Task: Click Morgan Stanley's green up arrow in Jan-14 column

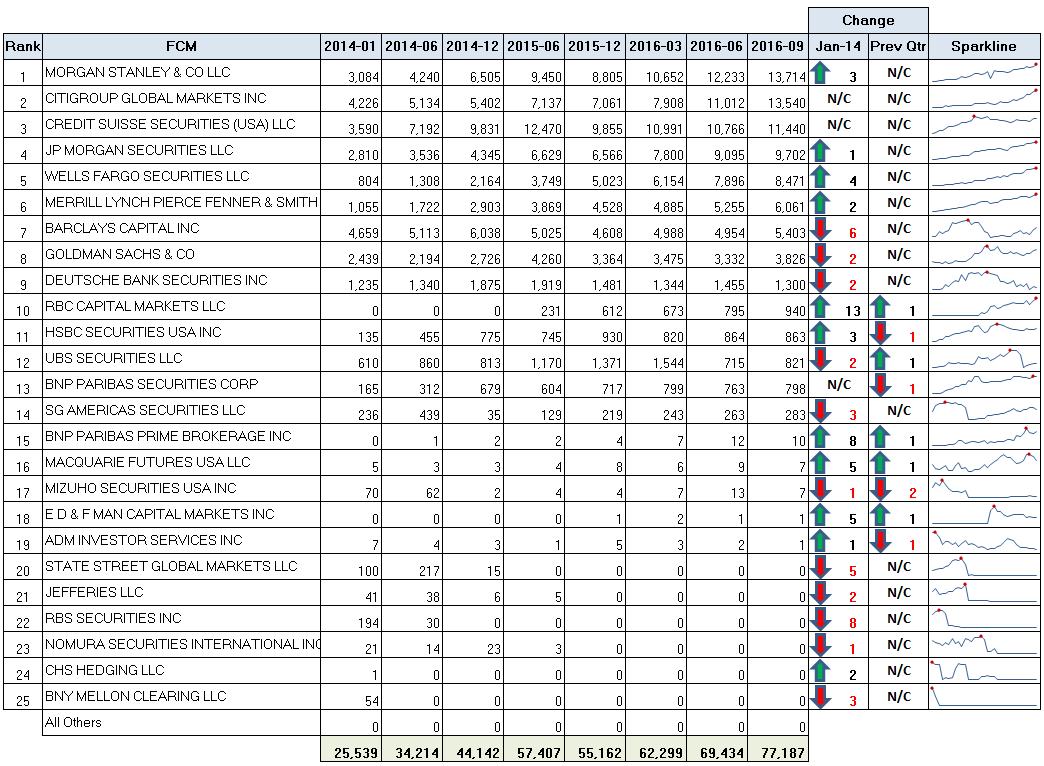Action: [820, 73]
